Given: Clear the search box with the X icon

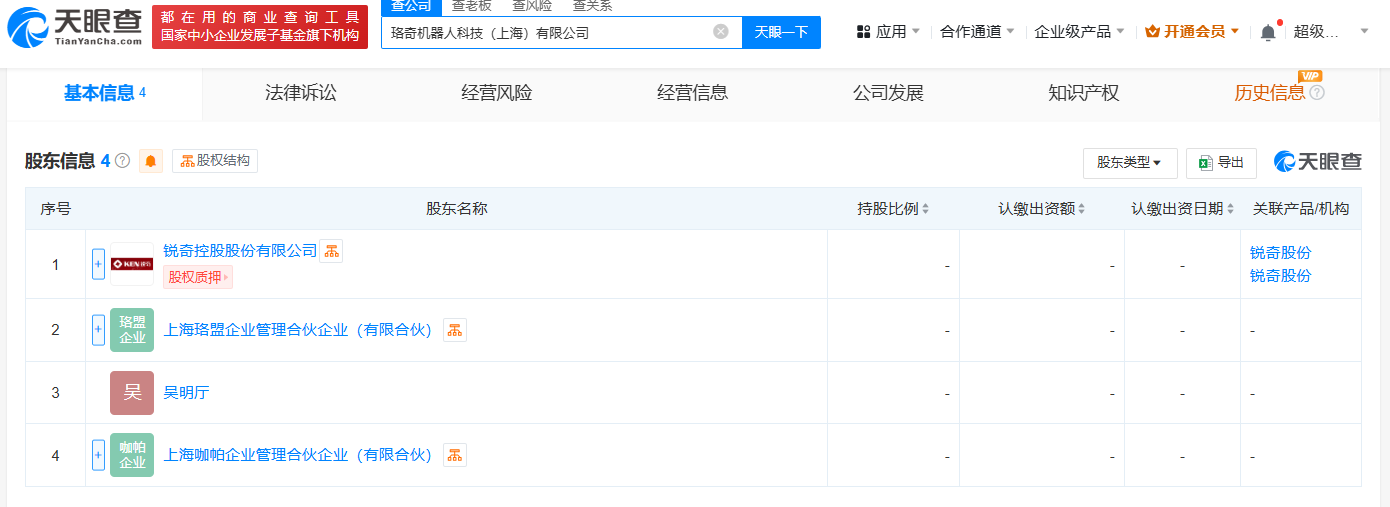Looking at the screenshot, I should pyautogui.click(x=720, y=32).
